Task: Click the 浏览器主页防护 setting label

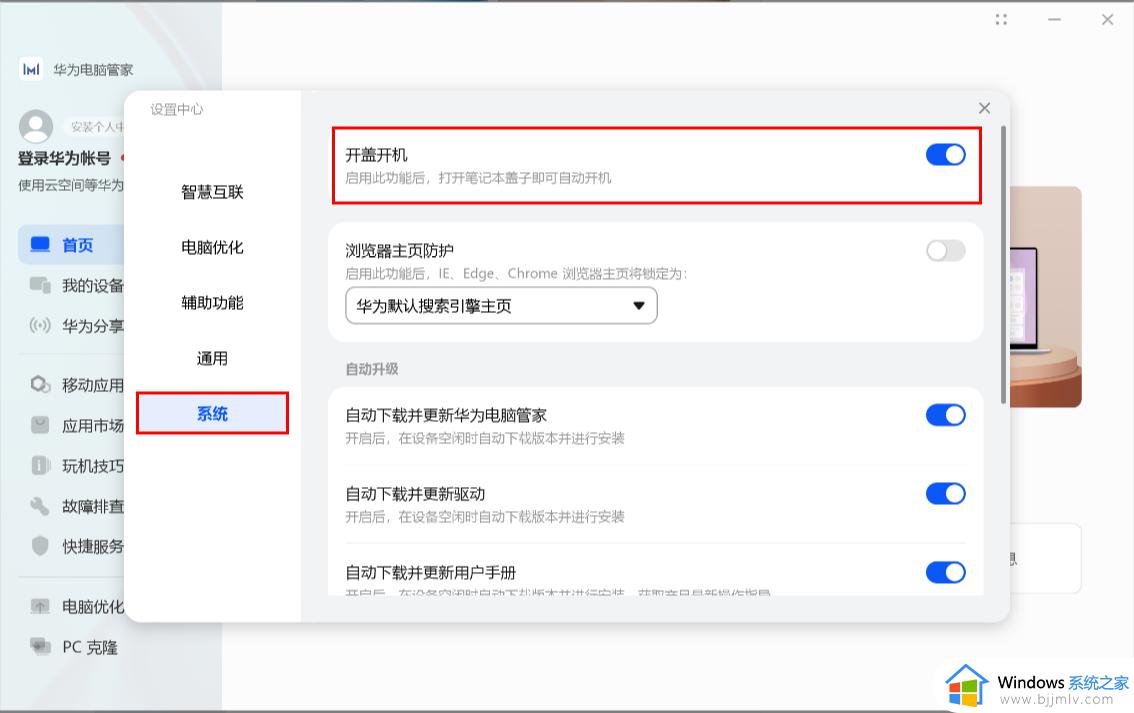Action: tap(399, 251)
